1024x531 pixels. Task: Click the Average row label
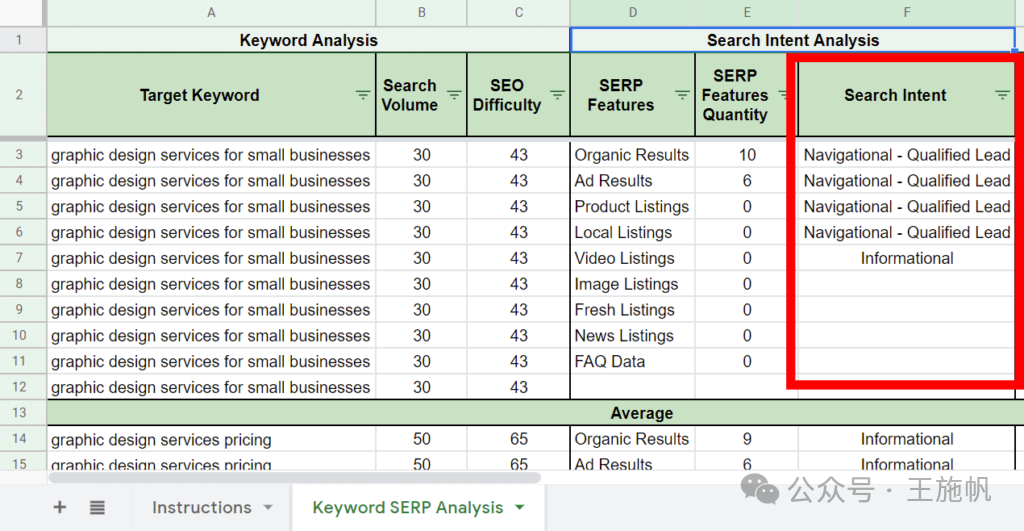point(641,413)
